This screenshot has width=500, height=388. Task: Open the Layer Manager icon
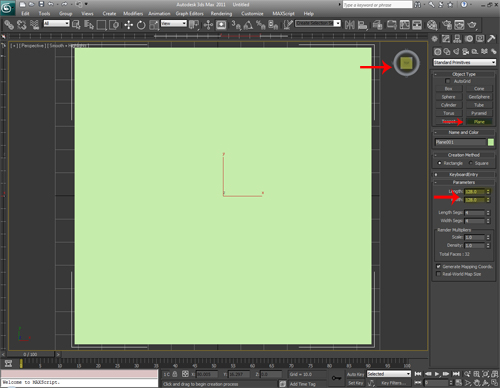click(378, 25)
